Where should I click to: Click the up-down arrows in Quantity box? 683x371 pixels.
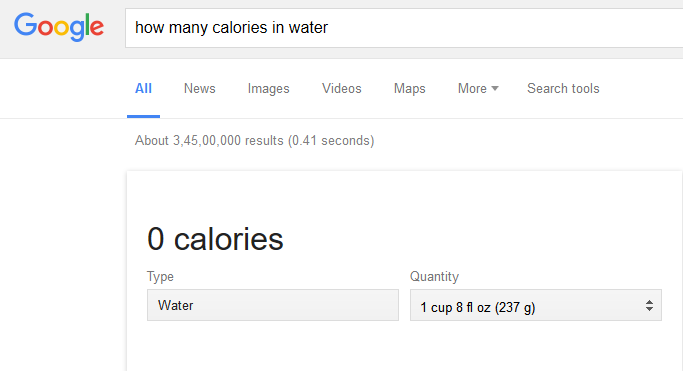[649, 305]
